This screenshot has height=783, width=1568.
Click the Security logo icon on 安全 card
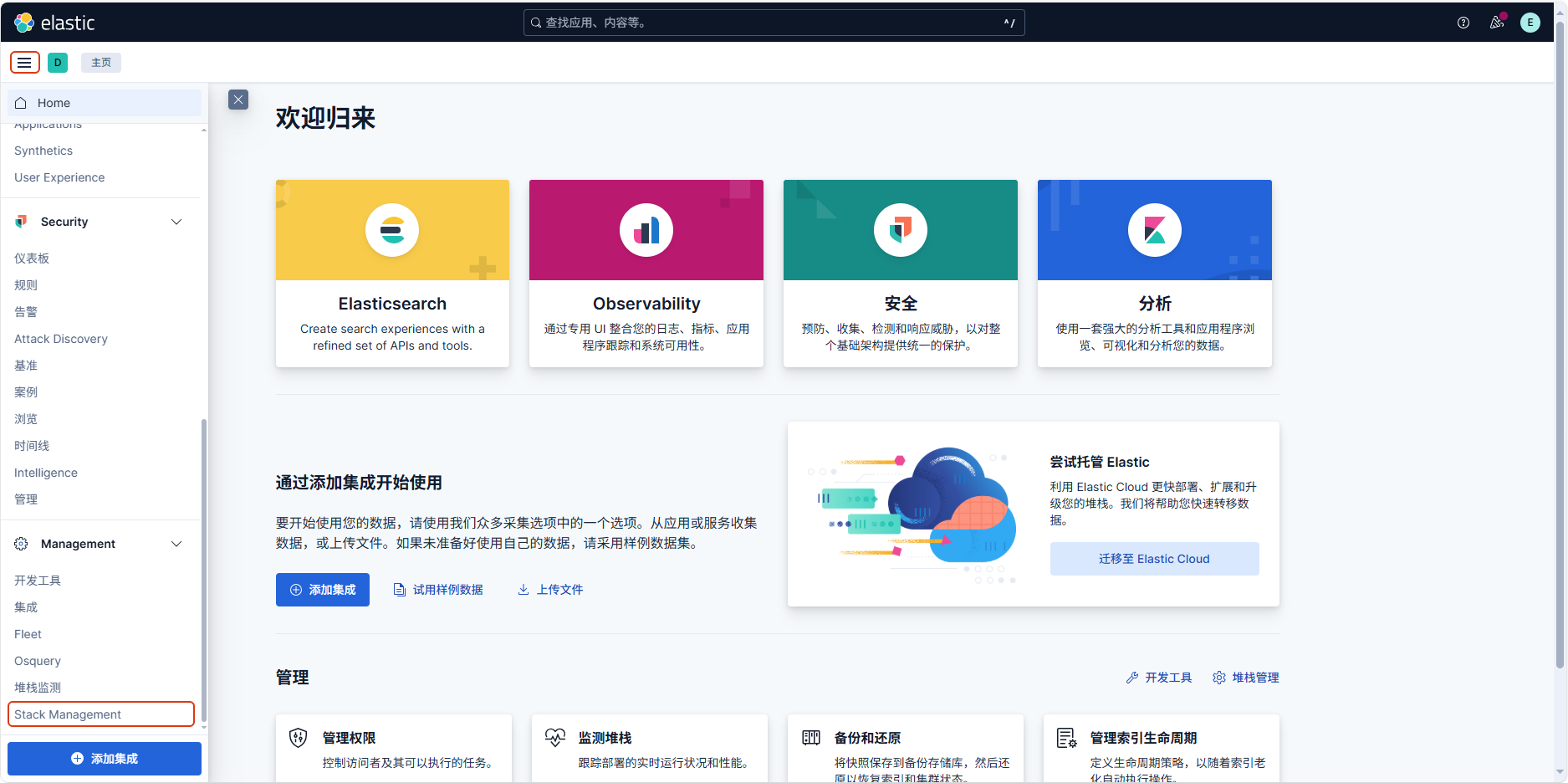901,230
